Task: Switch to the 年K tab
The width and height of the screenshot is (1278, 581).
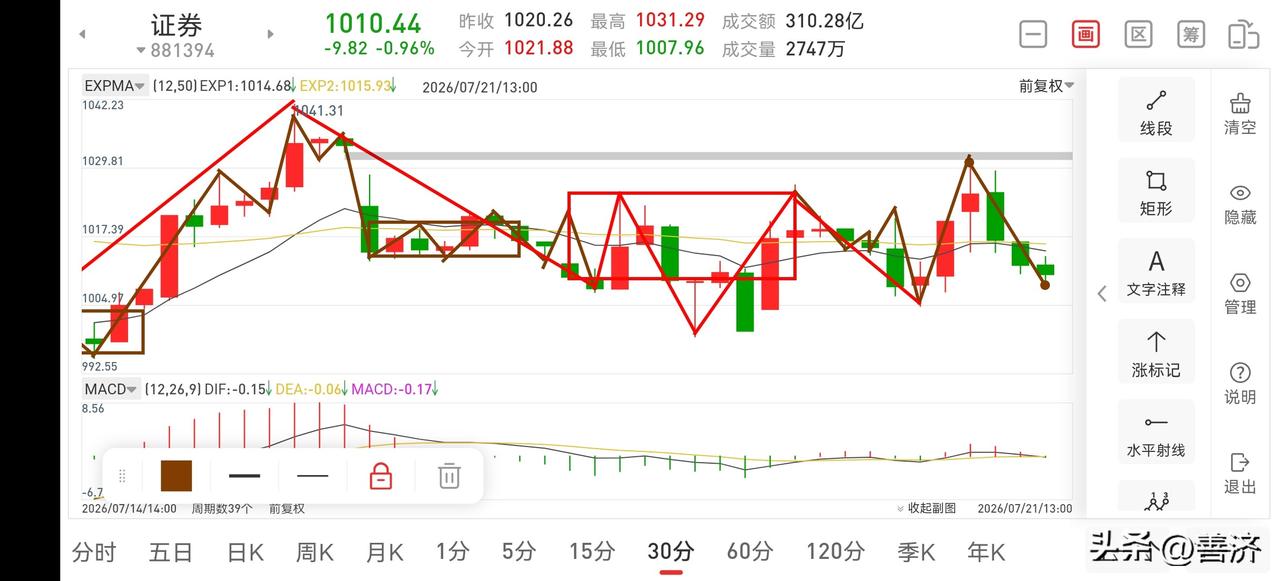Action: [x=986, y=551]
